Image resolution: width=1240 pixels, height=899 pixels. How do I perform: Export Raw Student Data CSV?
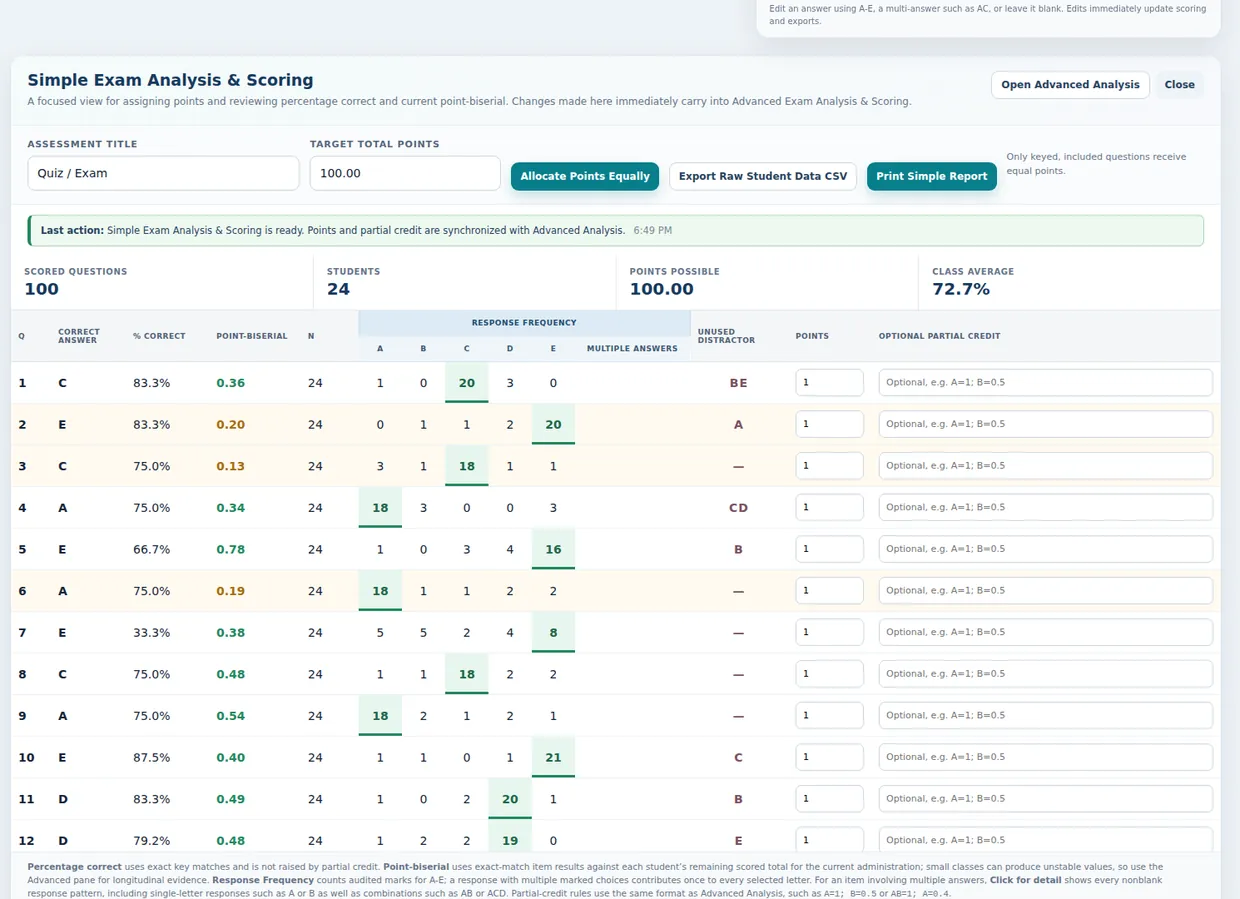click(x=763, y=176)
